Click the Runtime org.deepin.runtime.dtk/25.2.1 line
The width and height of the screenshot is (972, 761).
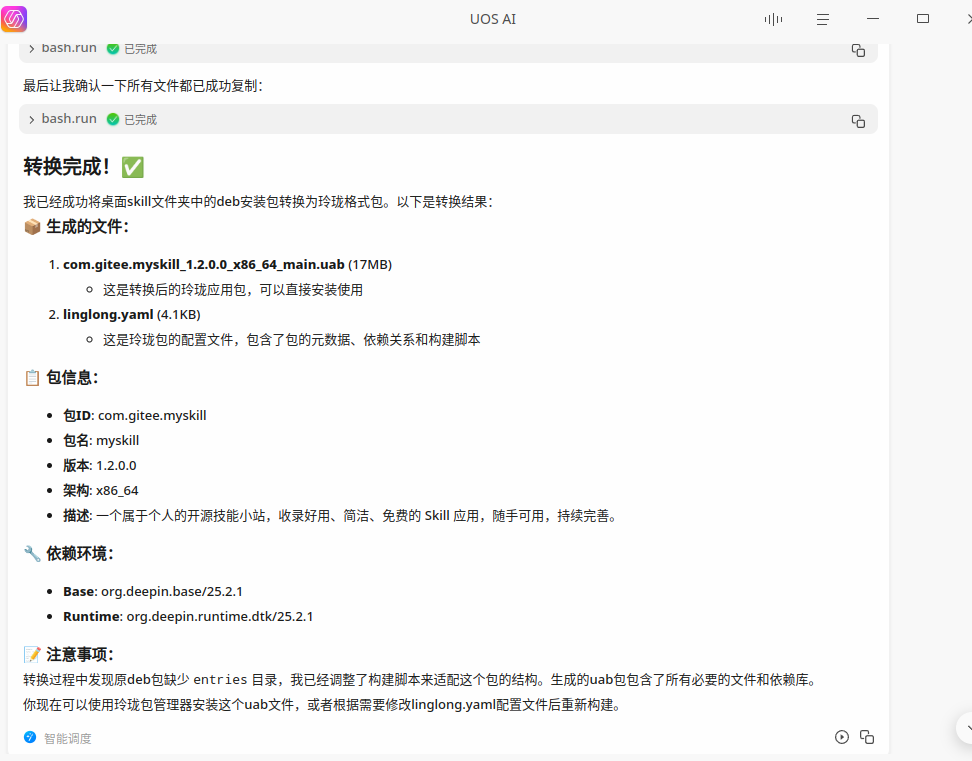pyautogui.click(x=188, y=617)
